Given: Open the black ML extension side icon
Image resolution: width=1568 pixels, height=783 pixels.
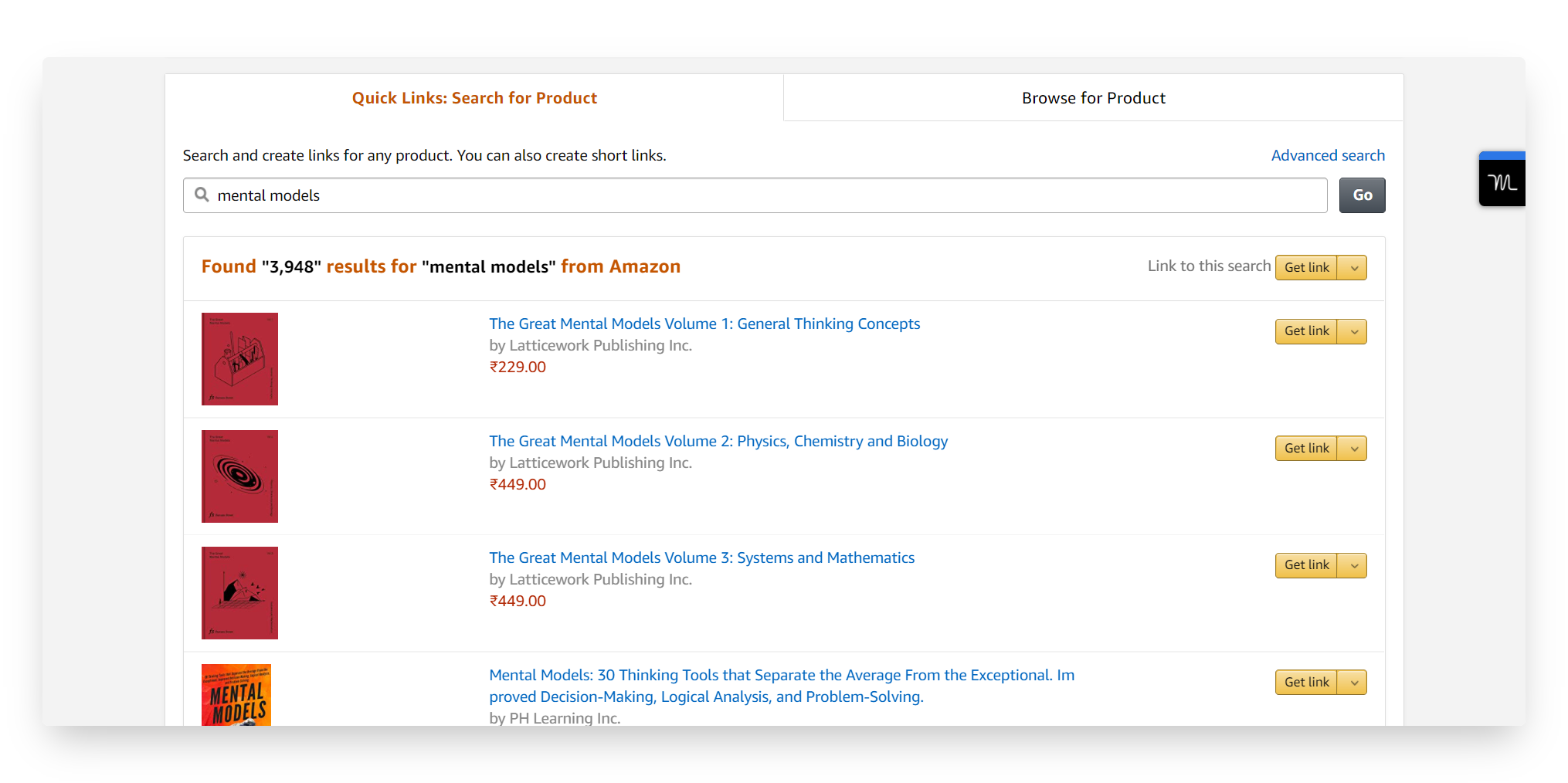Looking at the screenshot, I should pos(1502,179).
